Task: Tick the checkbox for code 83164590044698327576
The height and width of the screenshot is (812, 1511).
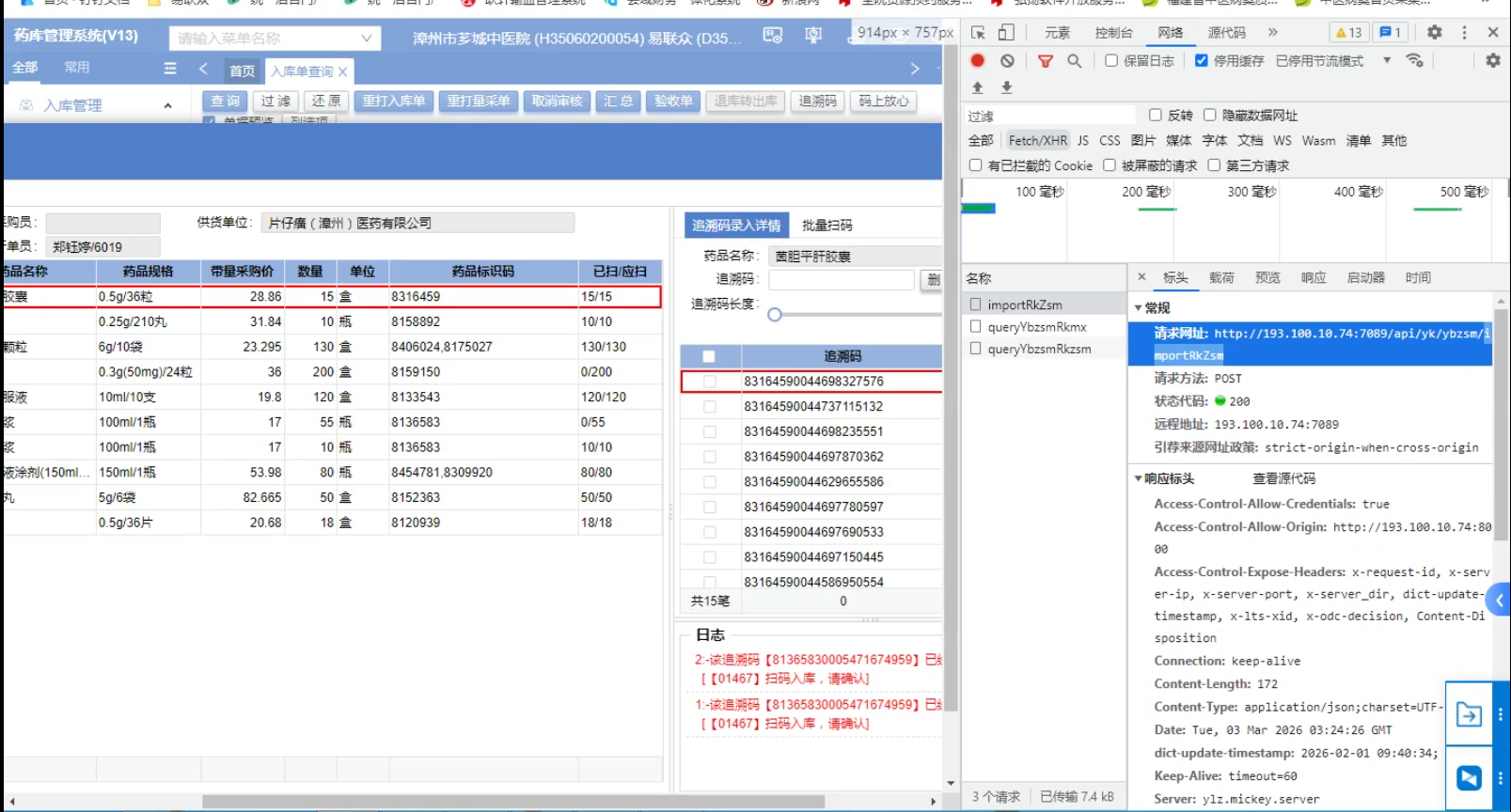Action: (x=710, y=382)
